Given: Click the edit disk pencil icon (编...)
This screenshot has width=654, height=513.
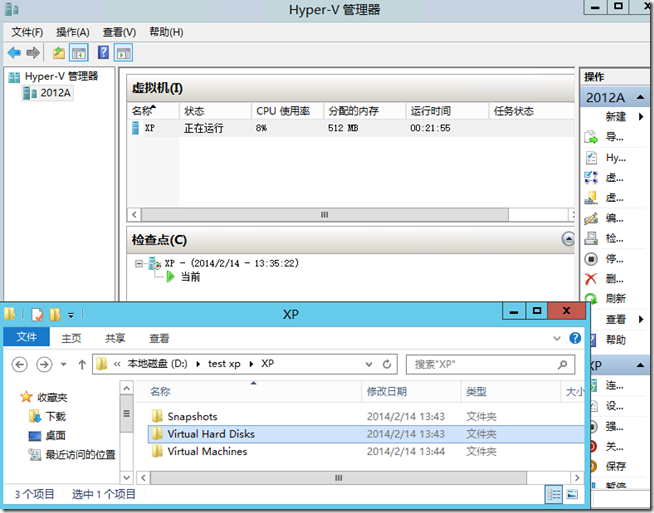Looking at the screenshot, I should 591,218.
